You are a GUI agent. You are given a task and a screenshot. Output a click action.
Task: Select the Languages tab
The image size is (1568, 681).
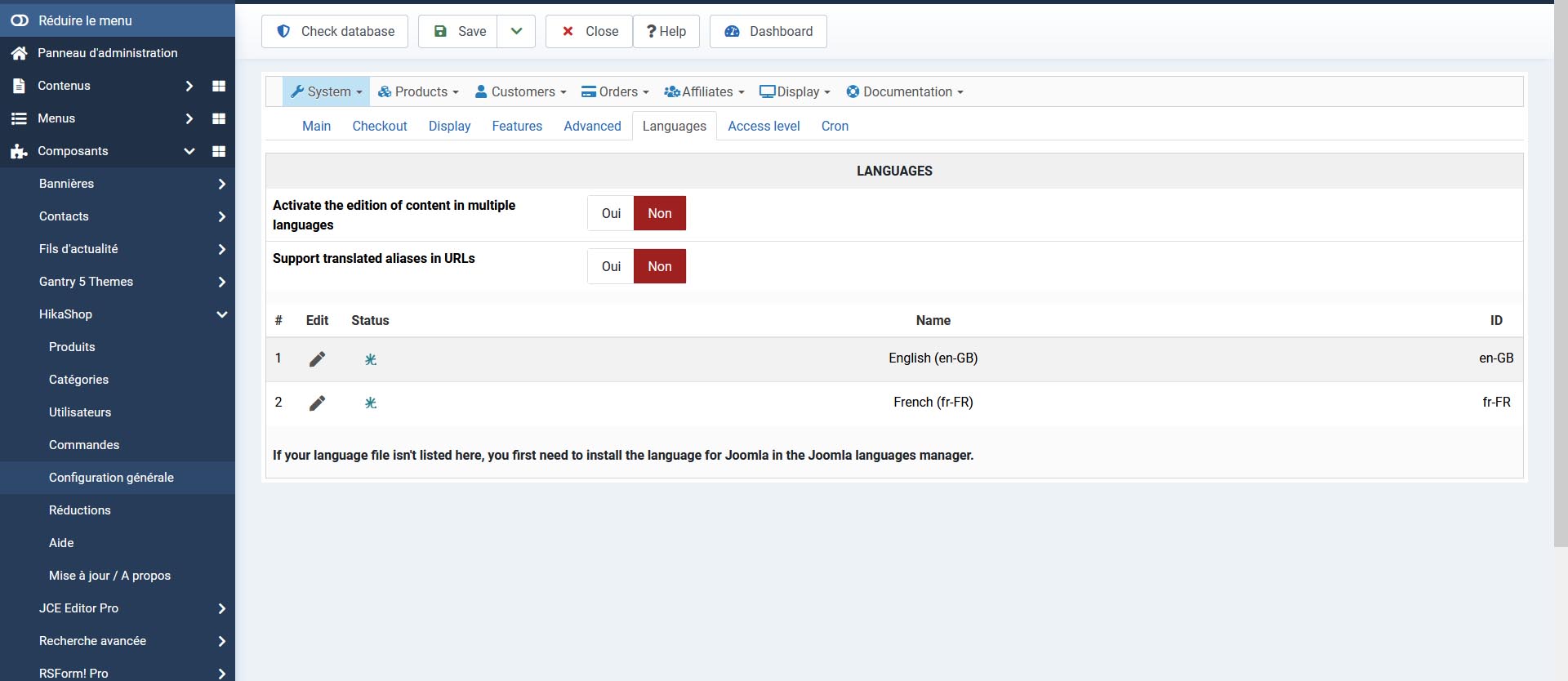pyautogui.click(x=674, y=126)
